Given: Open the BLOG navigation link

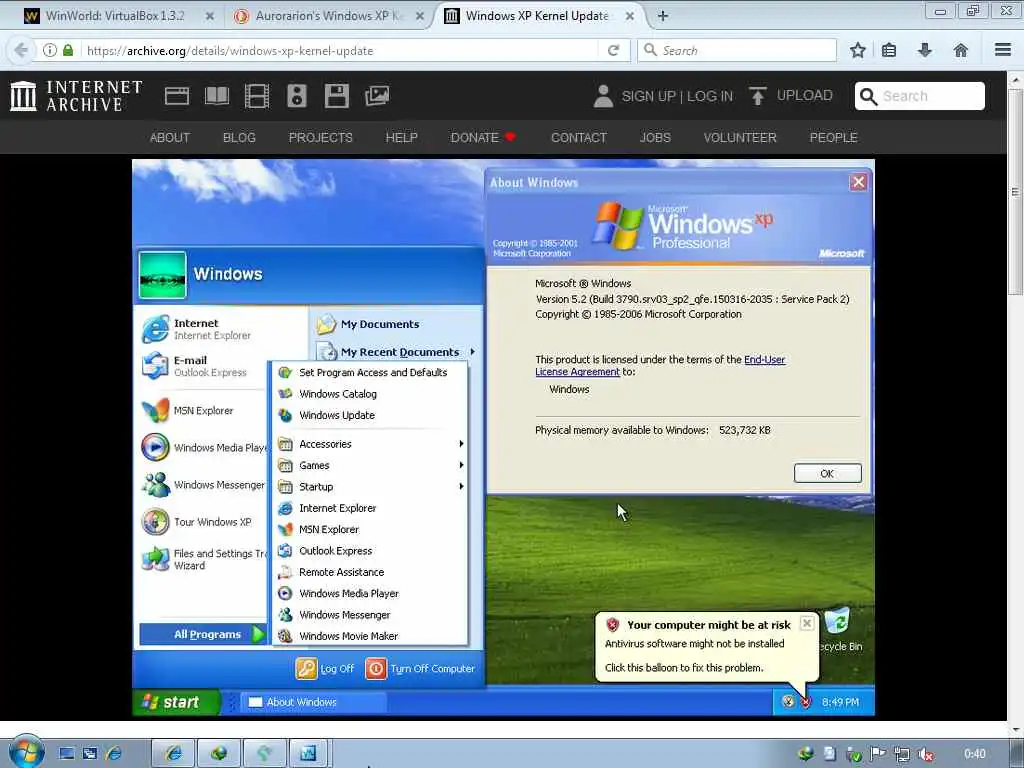Looking at the screenshot, I should click(x=239, y=137).
